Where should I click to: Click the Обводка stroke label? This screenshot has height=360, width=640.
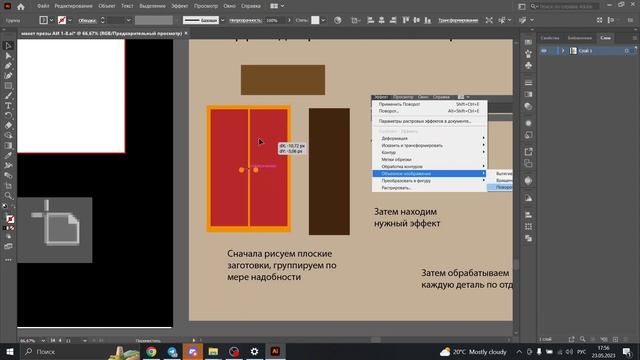(x=87, y=20)
